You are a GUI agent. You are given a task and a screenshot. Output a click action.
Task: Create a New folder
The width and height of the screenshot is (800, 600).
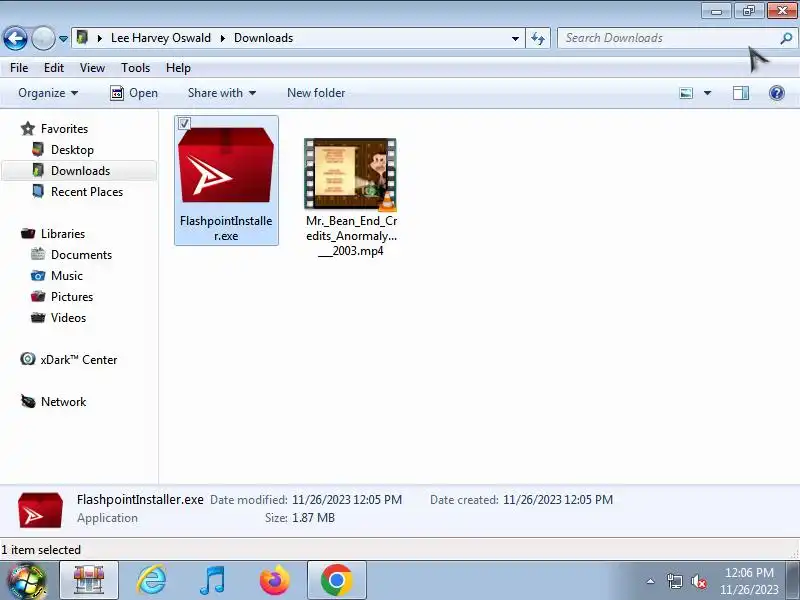pyautogui.click(x=316, y=93)
